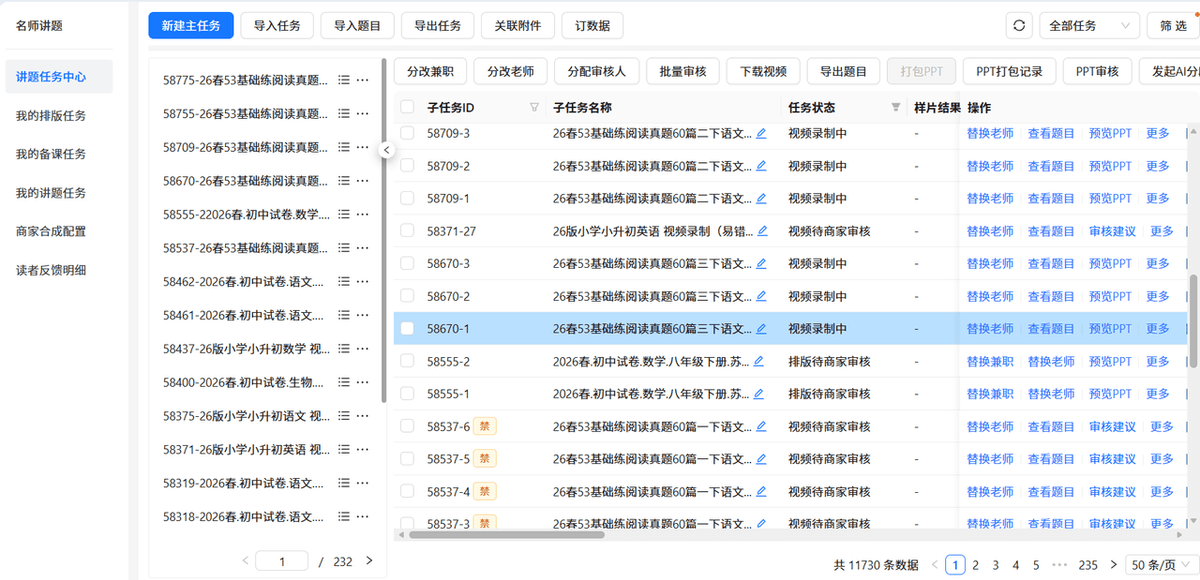The image size is (1200, 580).
Task: Toggle the select-all checkbox in table header
Action: [406, 107]
